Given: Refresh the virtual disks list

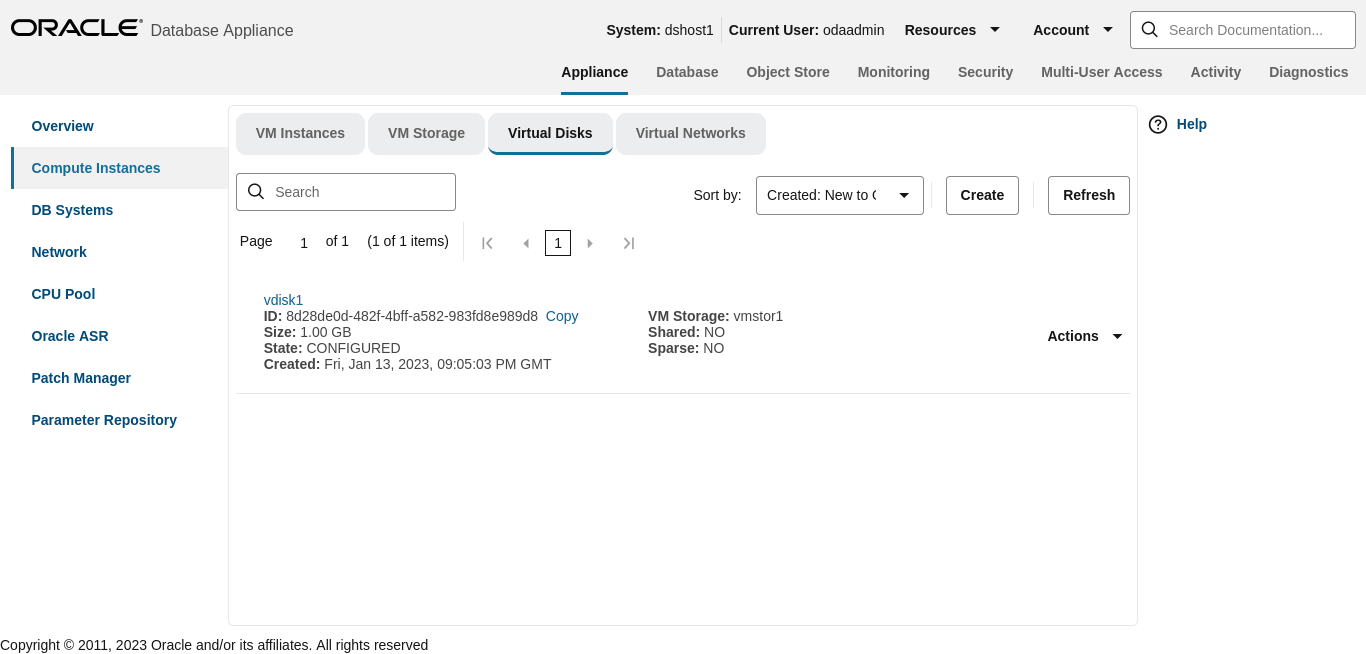Looking at the screenshot, I should (x=1088, y=195).
